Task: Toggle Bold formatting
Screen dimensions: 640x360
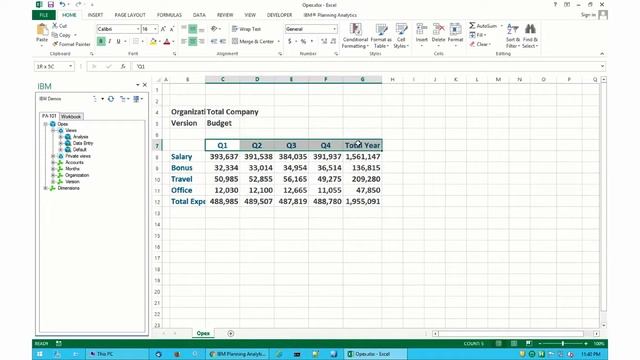Action: [x=101, y=41]
